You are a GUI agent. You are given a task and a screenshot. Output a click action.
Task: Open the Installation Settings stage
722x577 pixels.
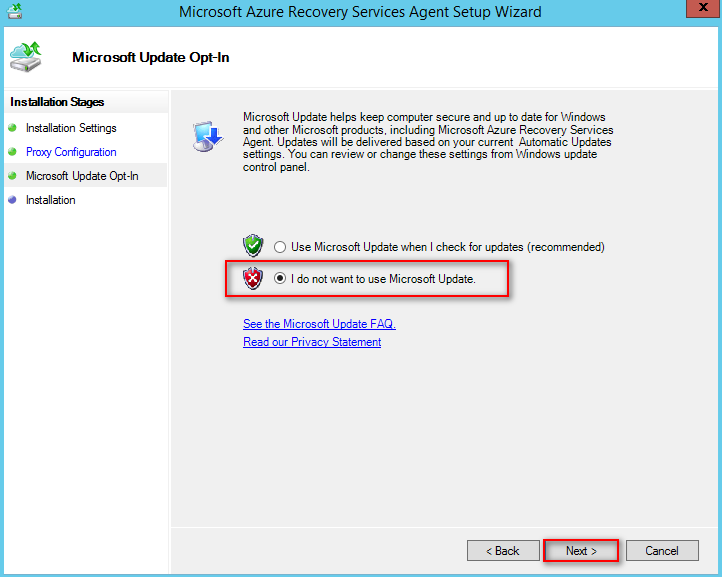(71, 128)
